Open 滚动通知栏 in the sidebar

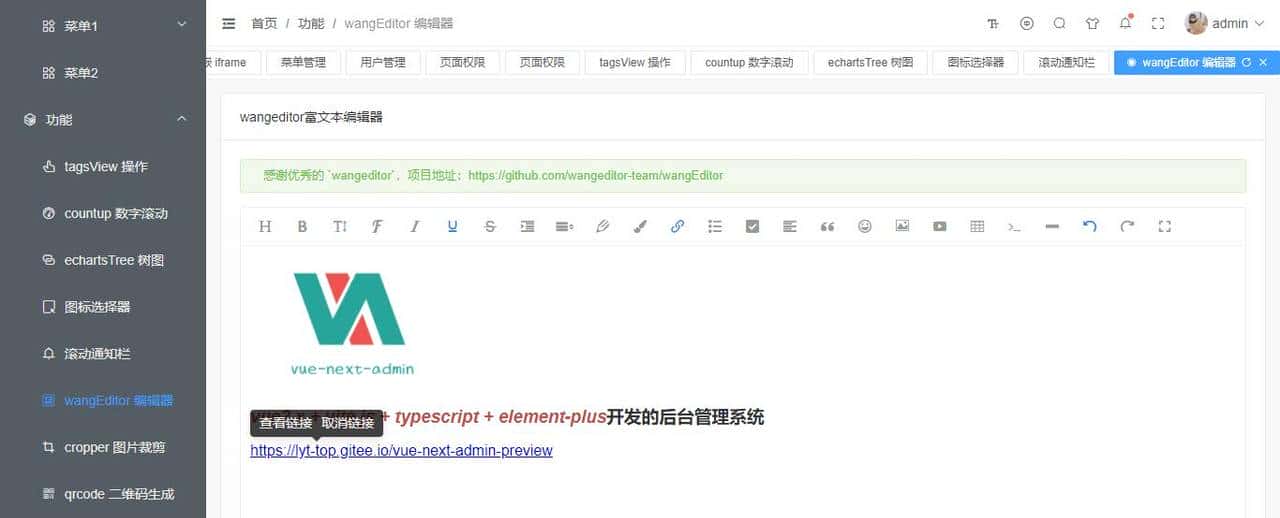103,354
